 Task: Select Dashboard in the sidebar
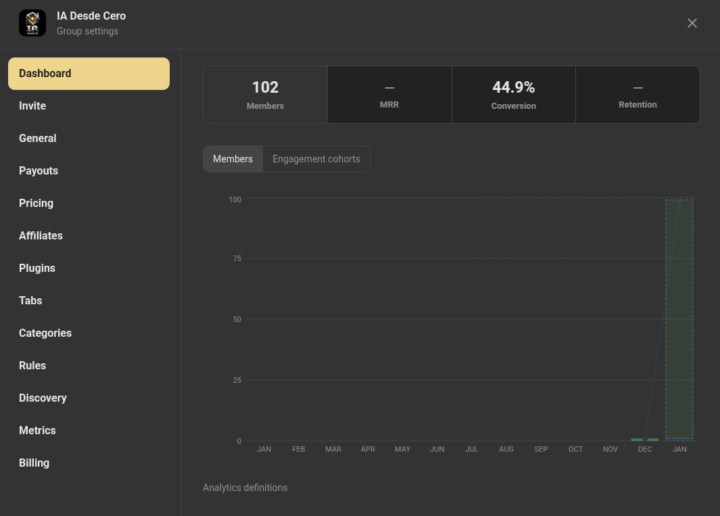click(x=88, y=74)
